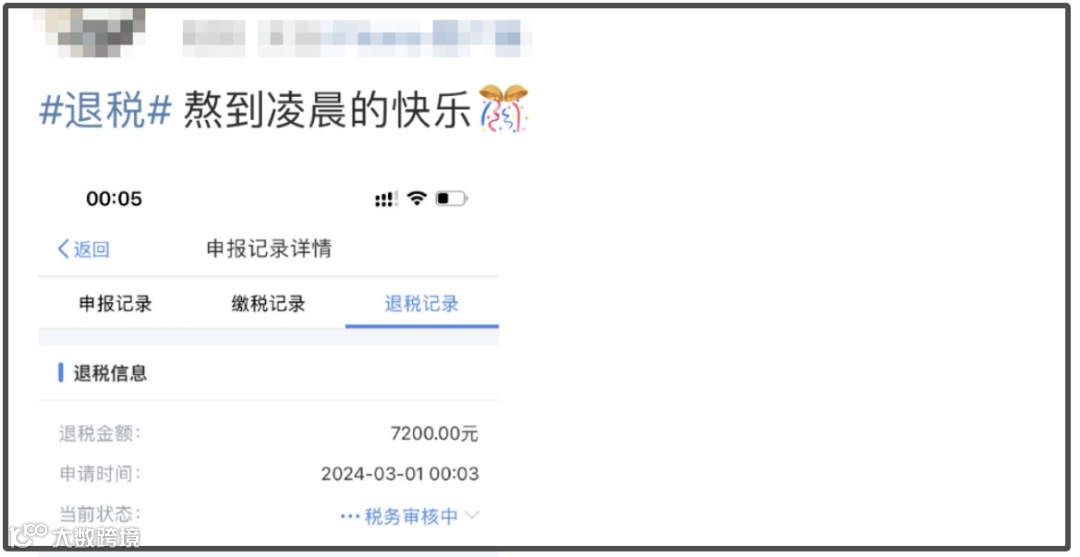Viewport: 1080px width, 557px height.
Task: Switch to the 申报记录 tab
Action: pos(116,304)
